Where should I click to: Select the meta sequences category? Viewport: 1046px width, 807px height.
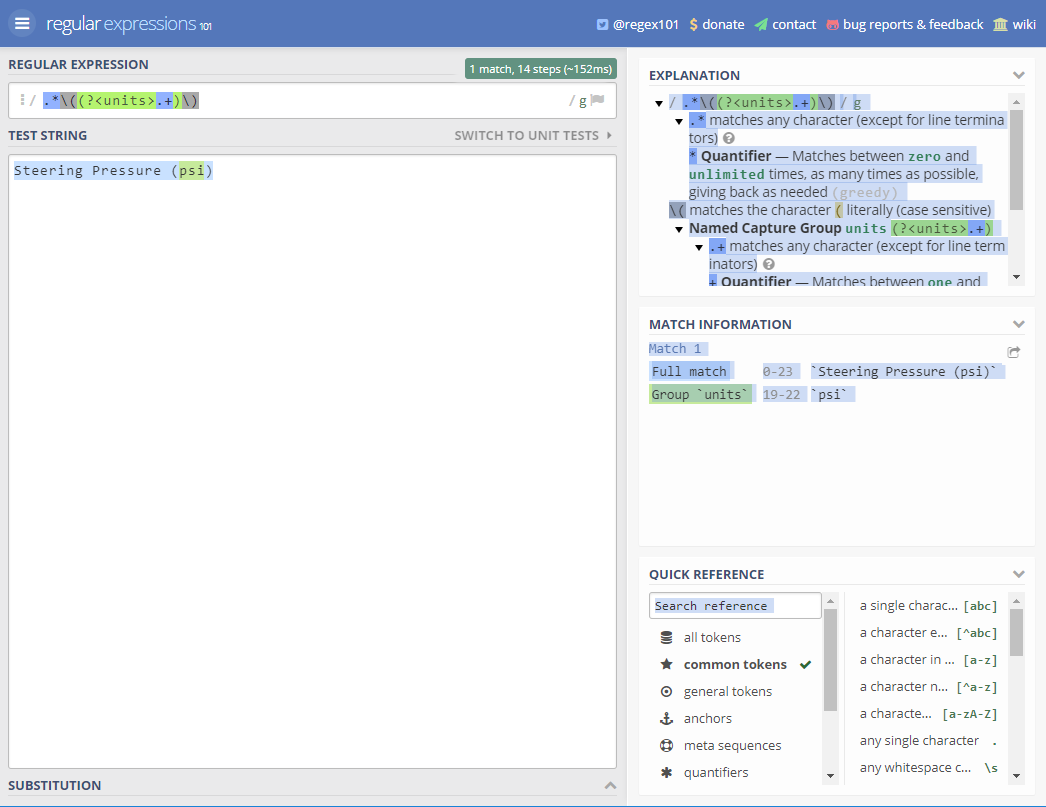pyautogui.click(x=732, y=746)
